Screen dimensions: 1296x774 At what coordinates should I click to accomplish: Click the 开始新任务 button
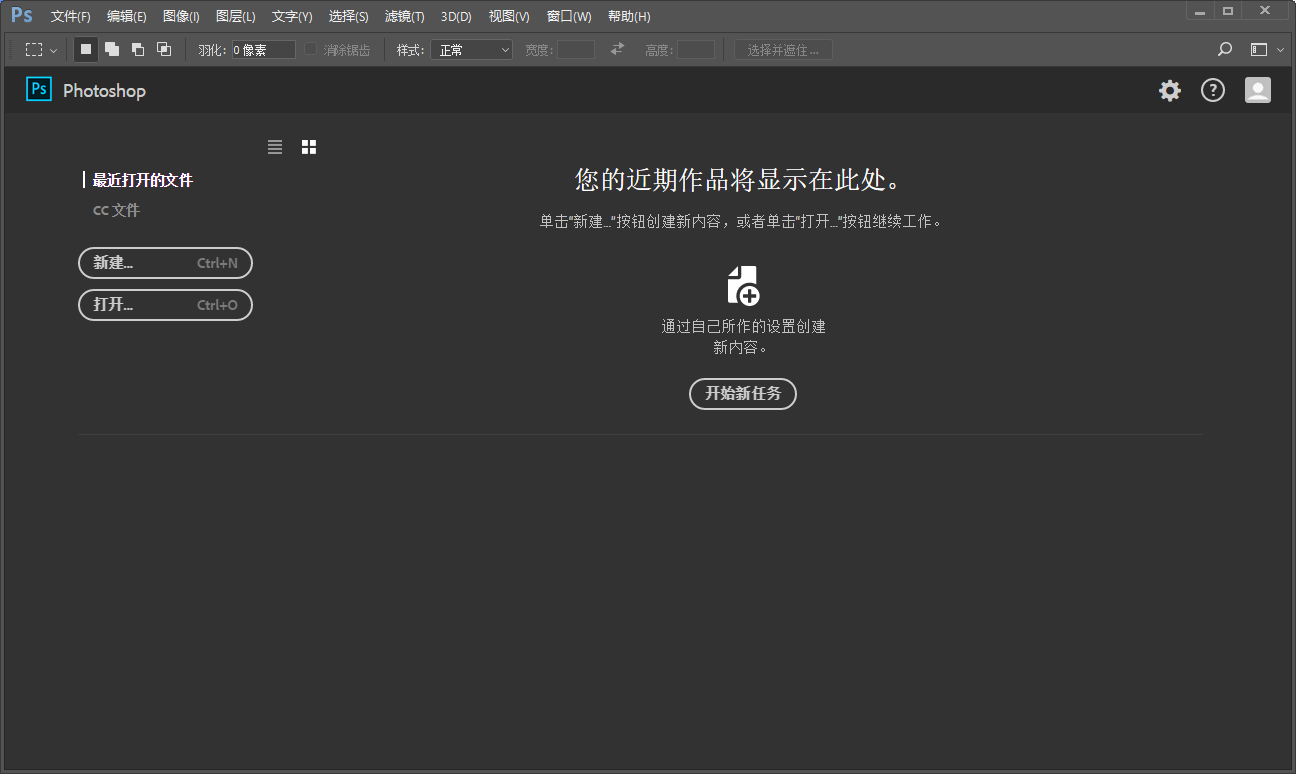743,393
